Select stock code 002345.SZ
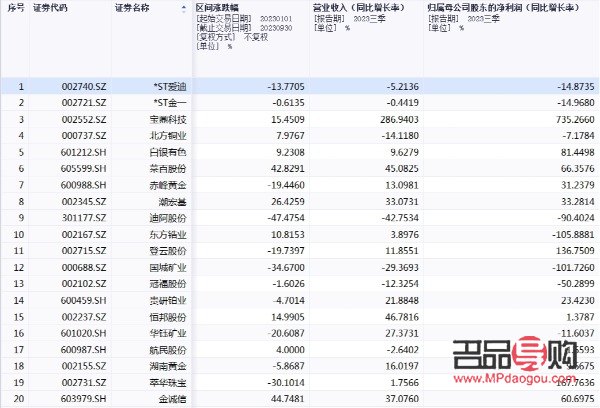 click(x=84, y=202)
